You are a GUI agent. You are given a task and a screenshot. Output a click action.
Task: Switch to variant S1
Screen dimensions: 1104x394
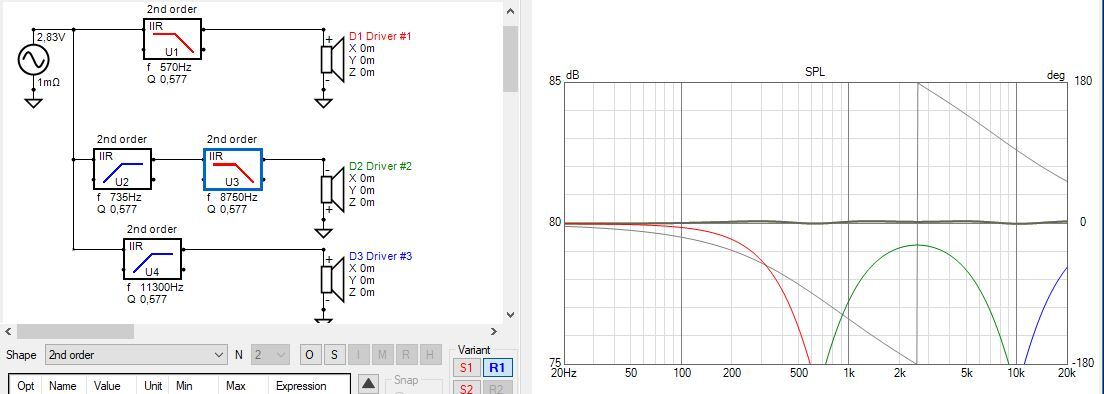pyautogui.click(x=466, y=367)
